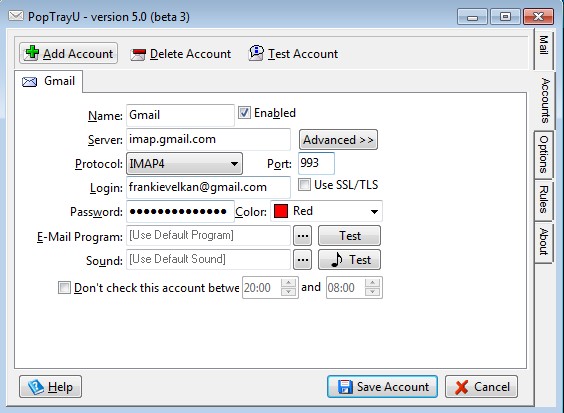Click the Delete Account icon
Screen dimensions: 564x413
click(138, 54)
